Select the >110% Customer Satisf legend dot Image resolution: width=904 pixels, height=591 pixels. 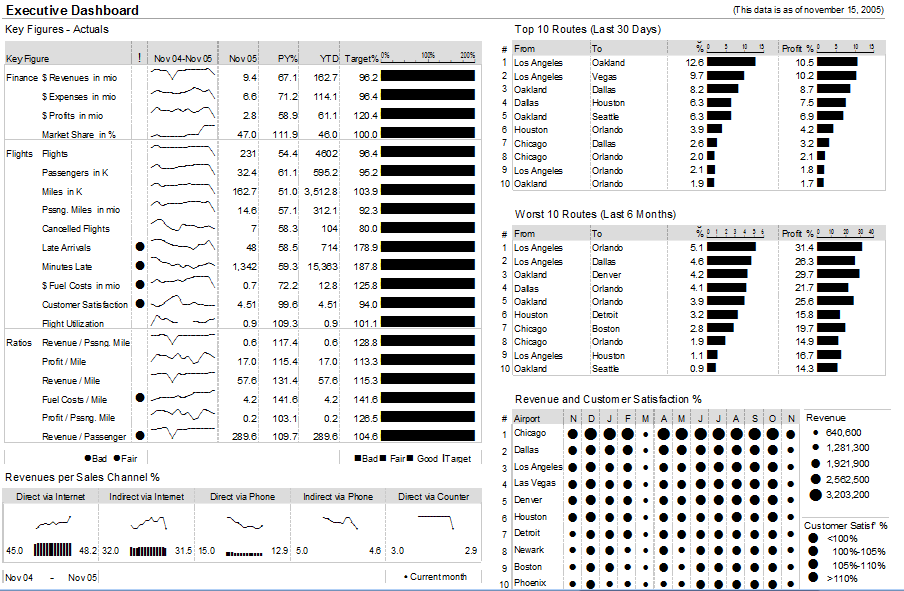[815, 578]
